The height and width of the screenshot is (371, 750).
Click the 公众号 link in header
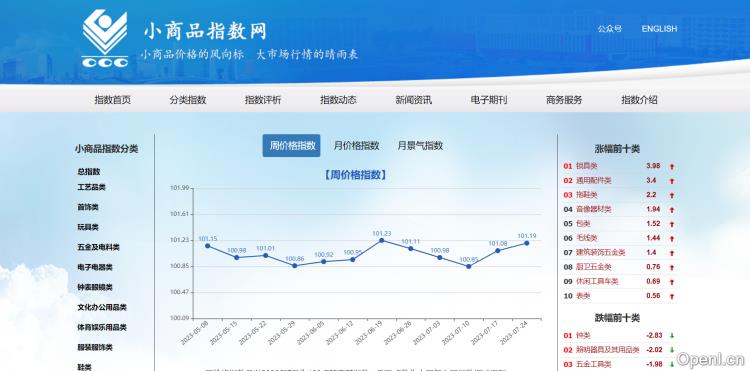[609, 29]
